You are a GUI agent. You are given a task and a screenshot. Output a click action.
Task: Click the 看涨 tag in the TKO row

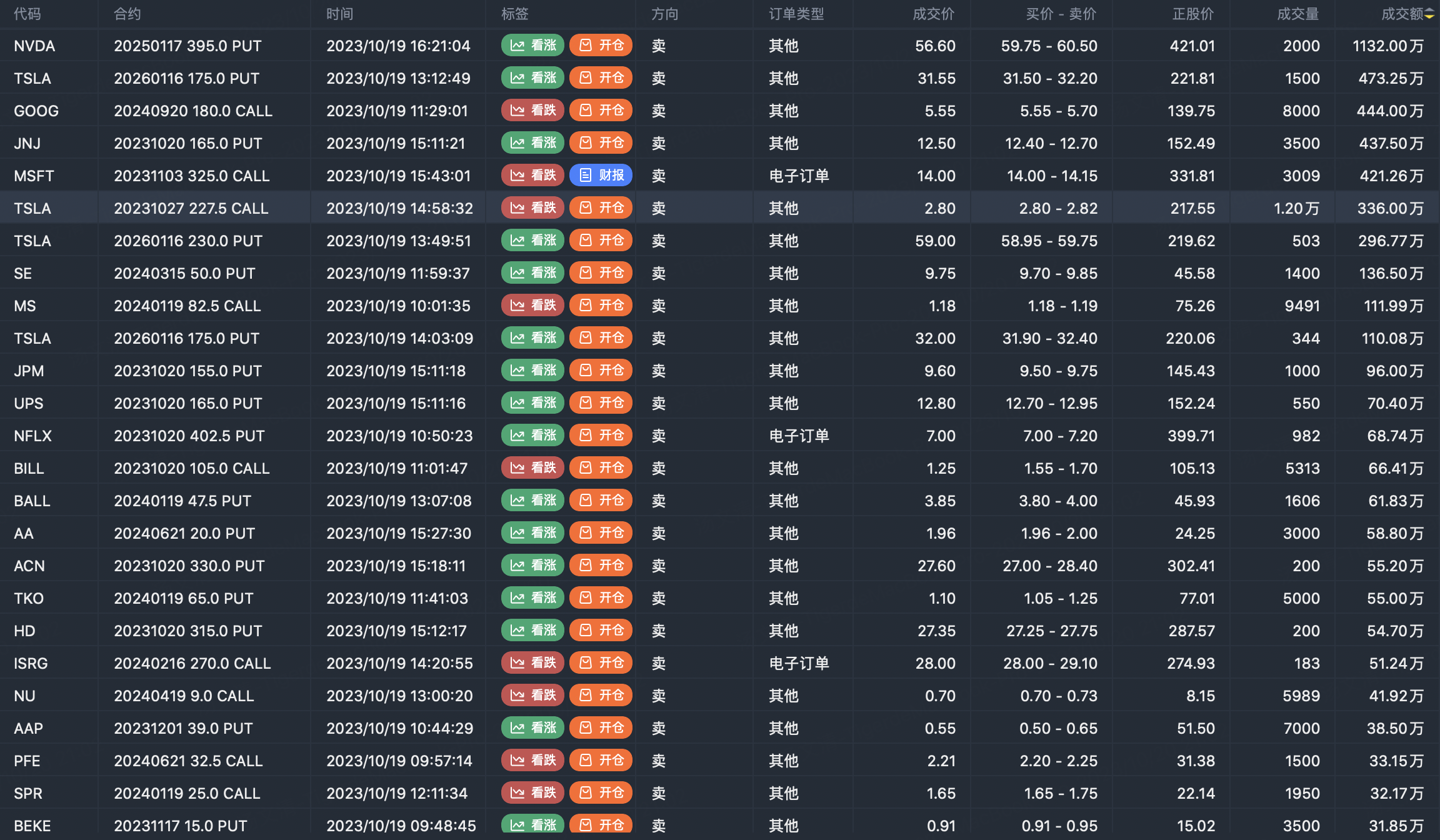pyautogui.click(x=532, y=597)
